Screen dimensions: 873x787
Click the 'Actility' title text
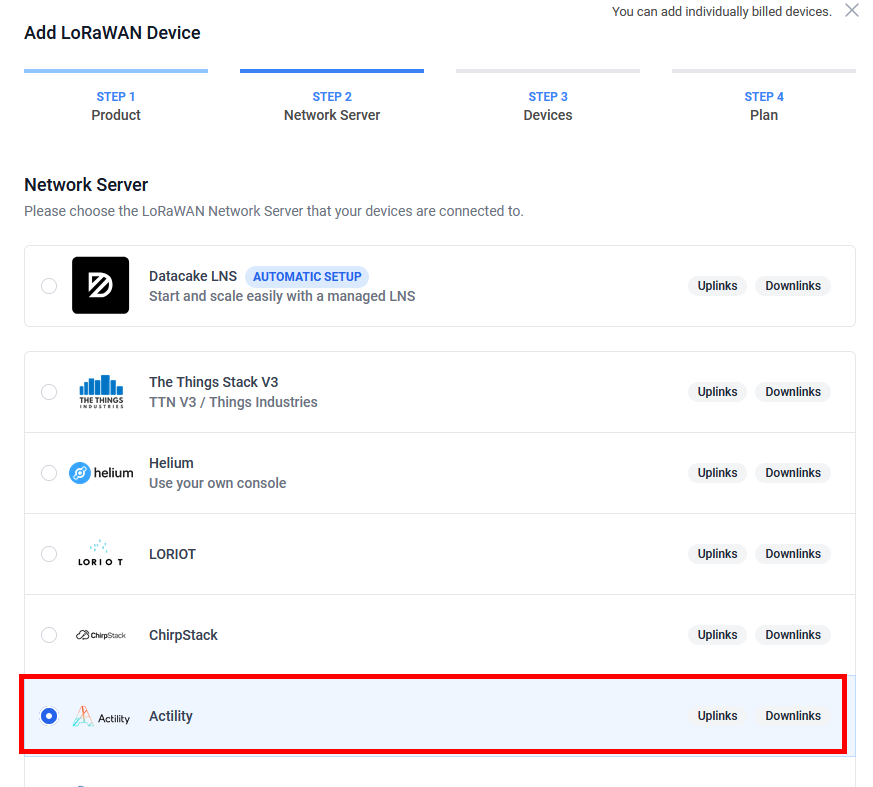tap(170, 716)
